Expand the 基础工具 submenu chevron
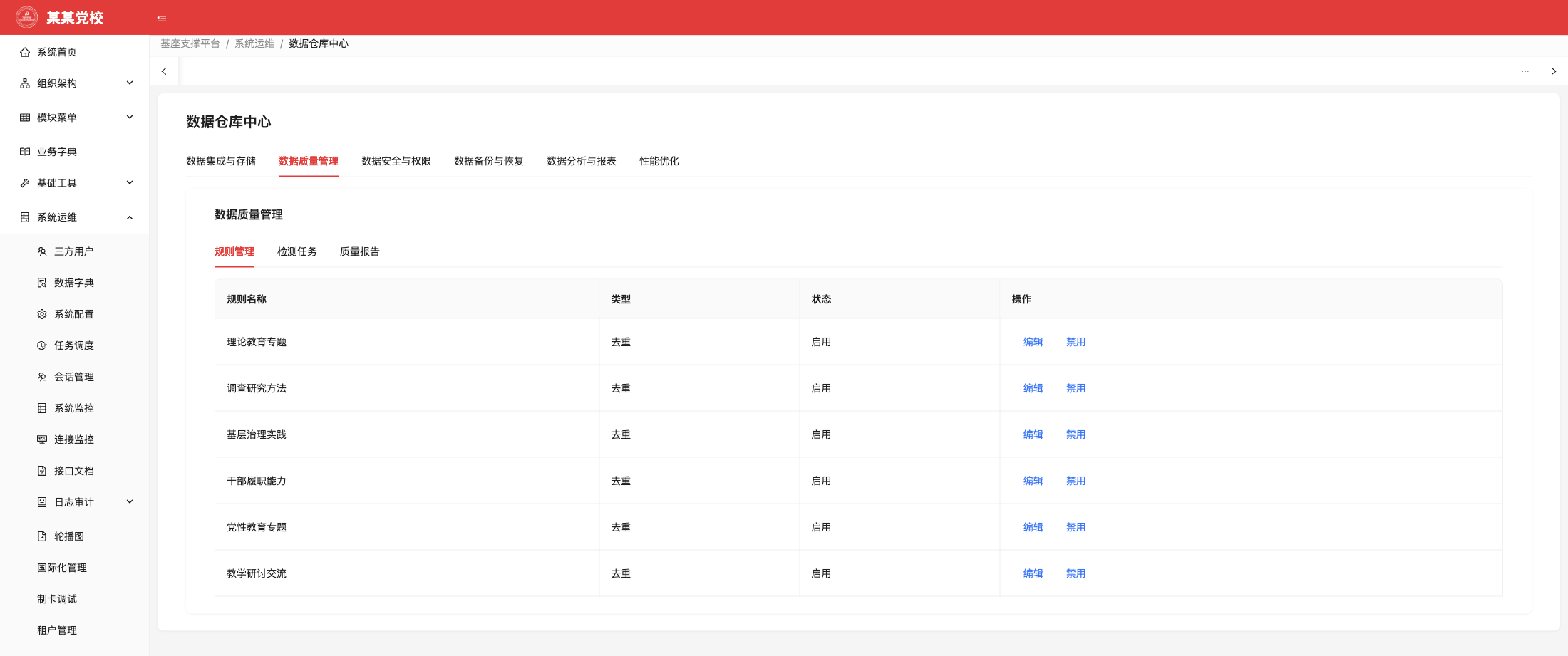The width and height of the screenshot is (1568, 656). [x=130, y=182]
